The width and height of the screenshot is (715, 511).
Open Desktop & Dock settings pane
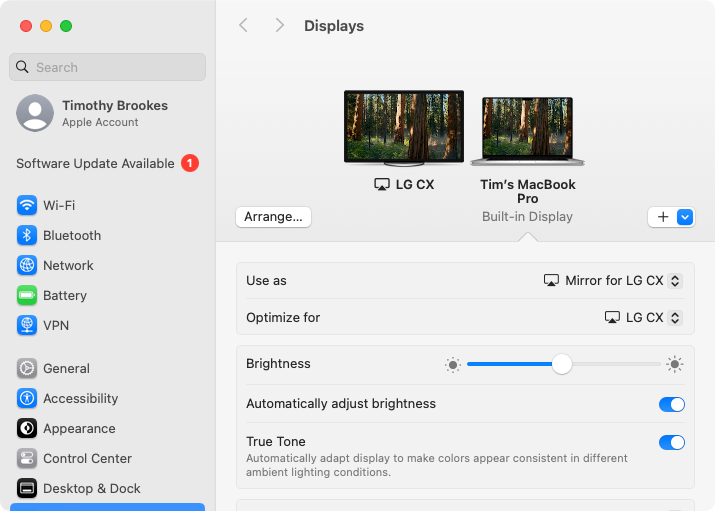coord(107,489)
